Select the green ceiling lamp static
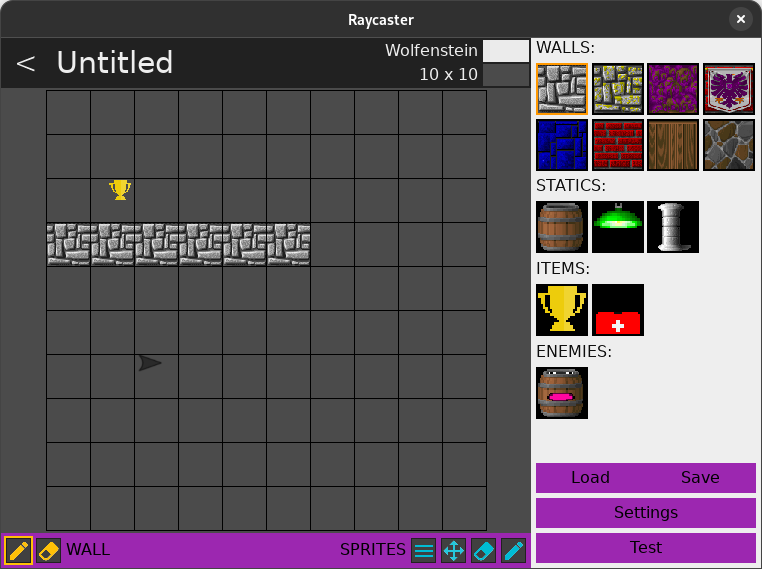 click(617, 227)
